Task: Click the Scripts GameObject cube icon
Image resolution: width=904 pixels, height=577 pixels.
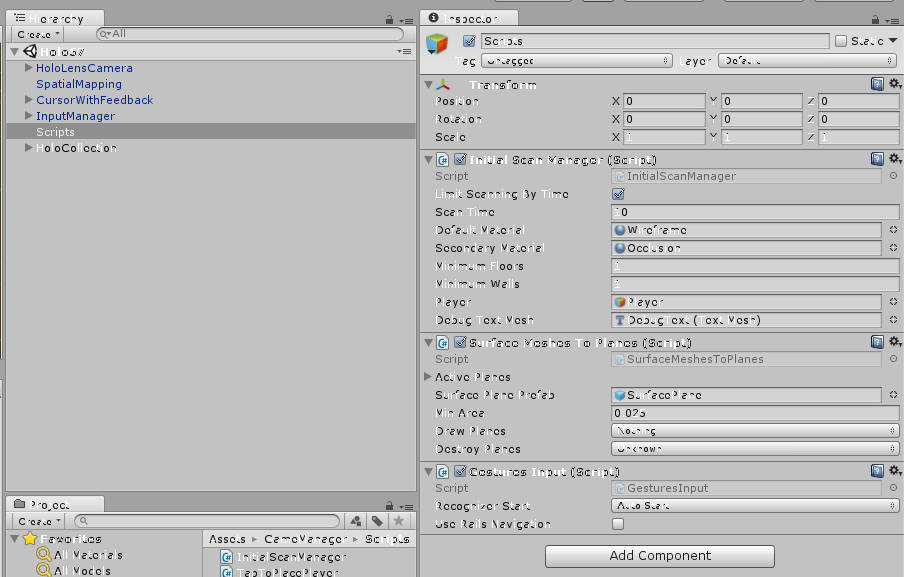Action: point(437,45)
